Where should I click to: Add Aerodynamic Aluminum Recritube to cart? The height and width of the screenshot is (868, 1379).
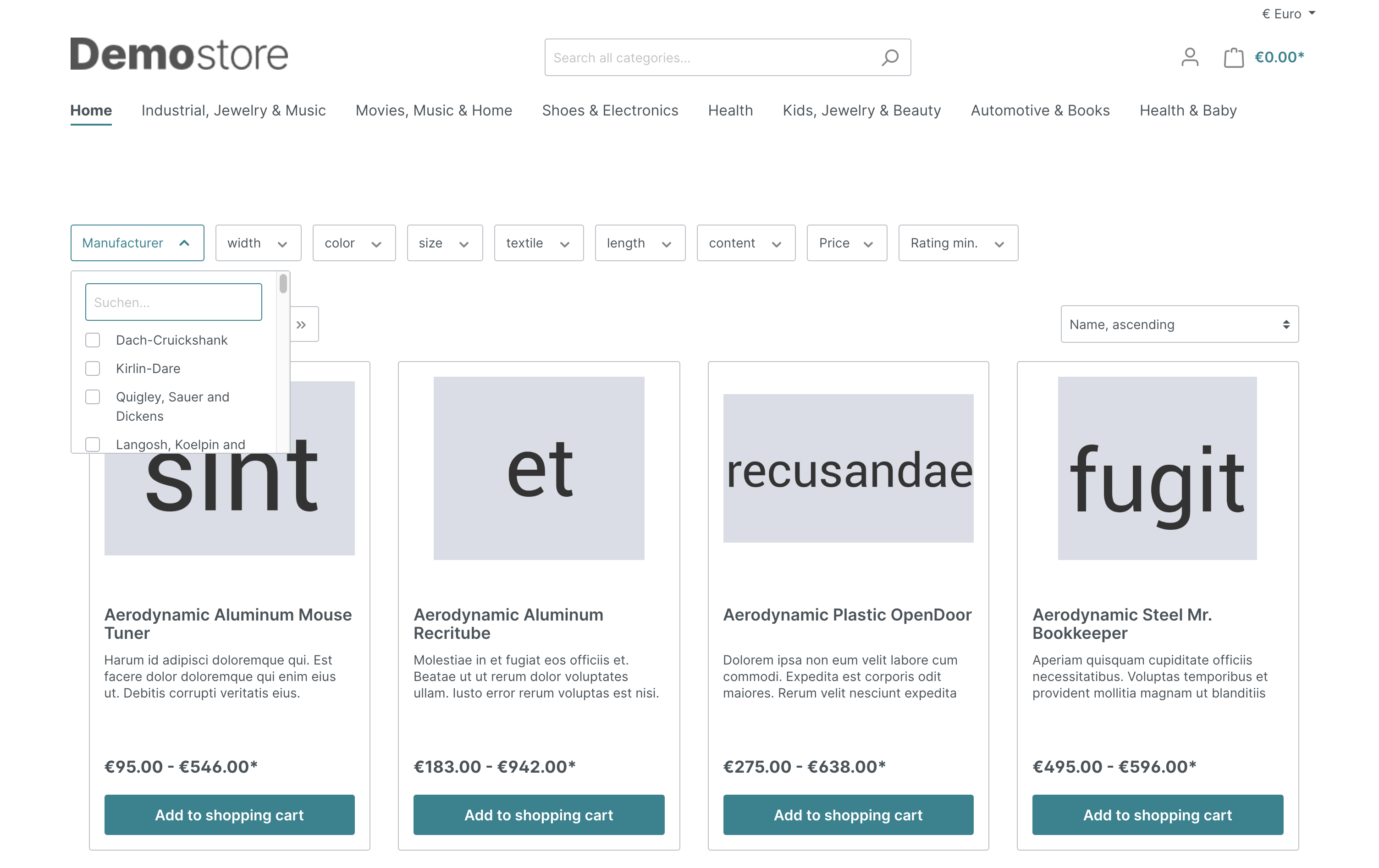[x=539, y=814]
